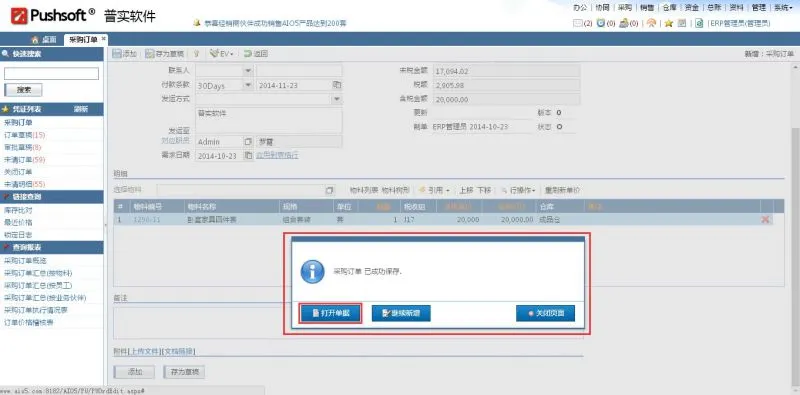Open the 资料 top menu
The width and height of the screenshot is (800, 395).
[736, 8]
